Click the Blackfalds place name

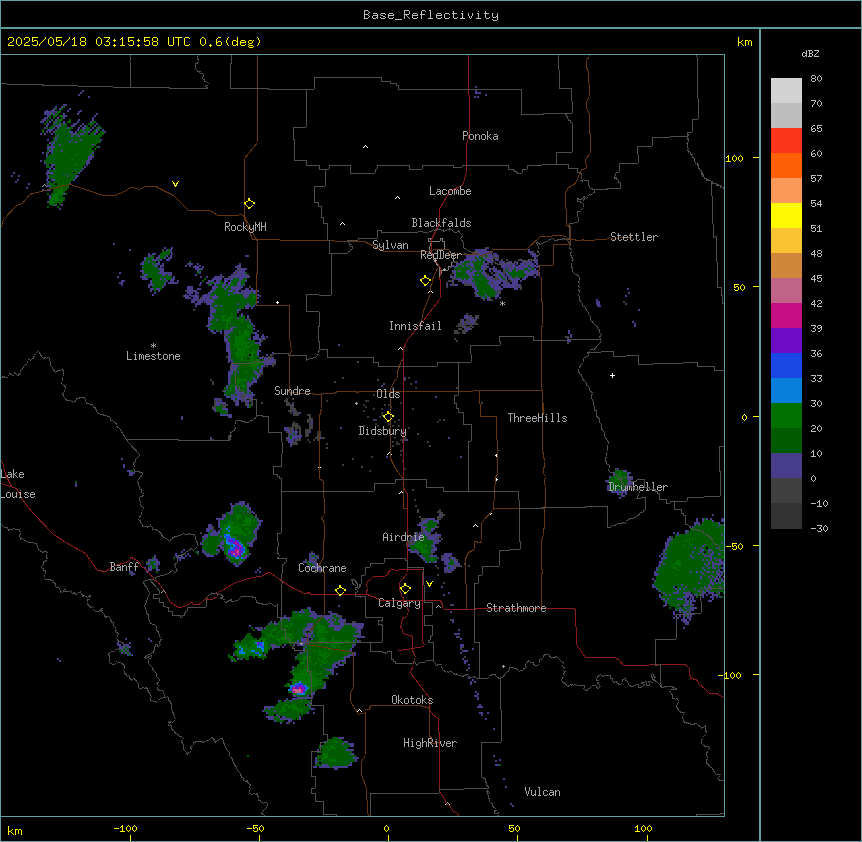[x=441, y=223]
